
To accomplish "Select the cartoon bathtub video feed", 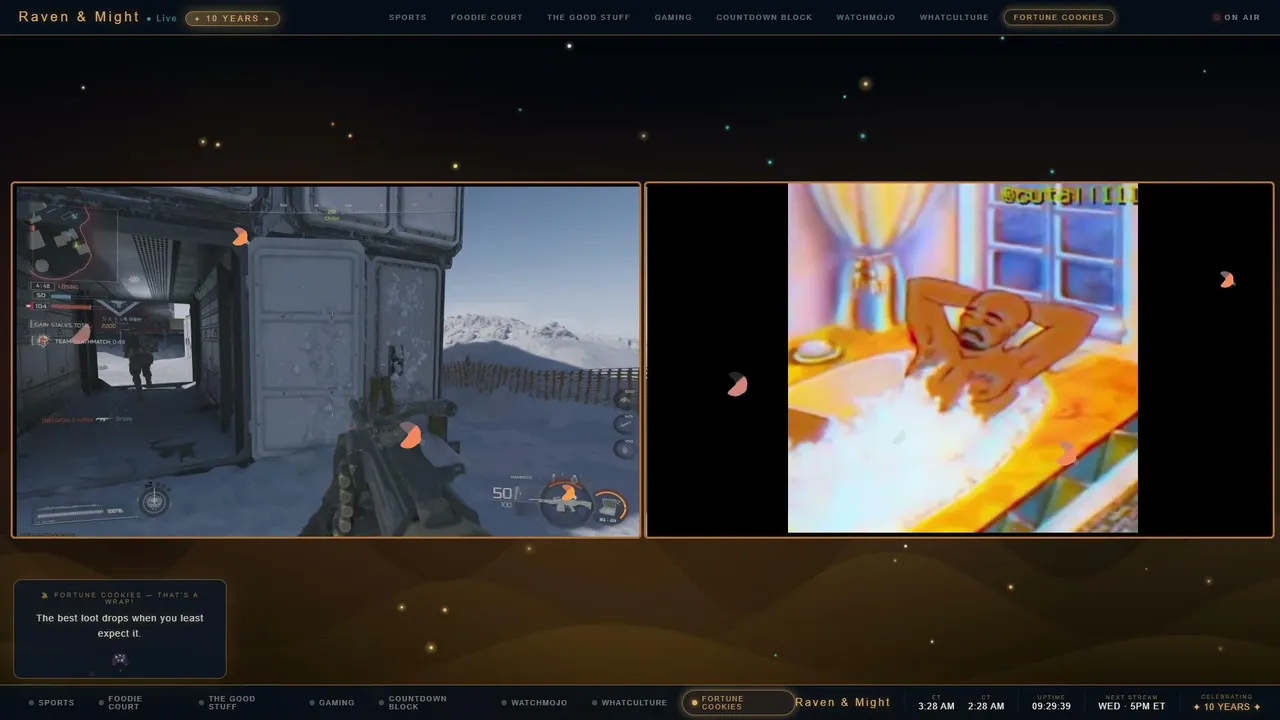I will (x=960, y=360).
